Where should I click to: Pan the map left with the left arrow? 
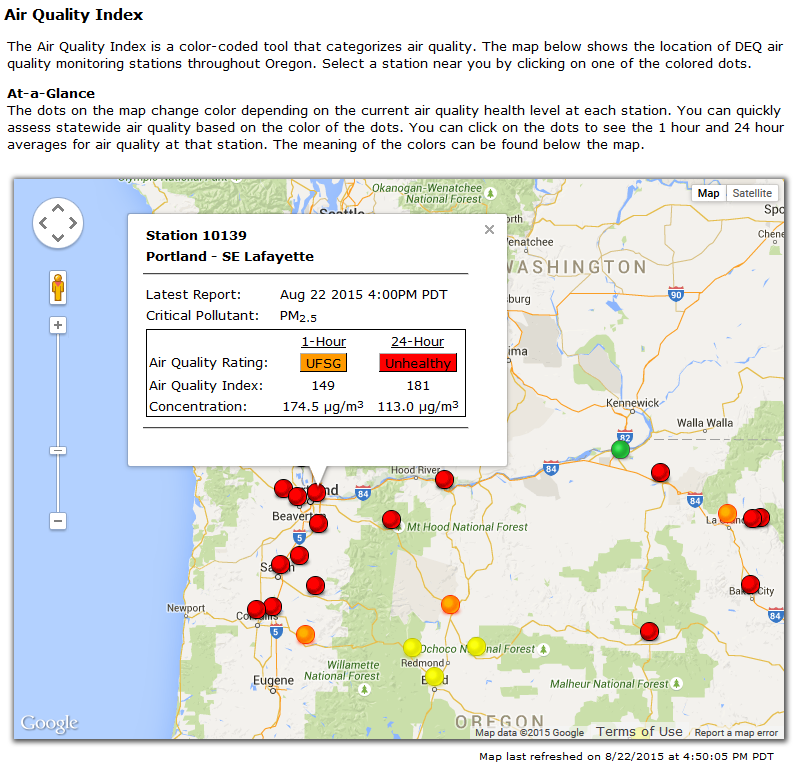pos(44,223)
